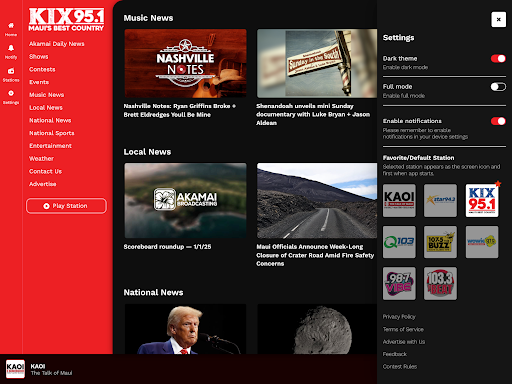This screenshot has width=512, height=384.
Task: Open the National News podium speaker thumbnail
Action: [185, 329]
